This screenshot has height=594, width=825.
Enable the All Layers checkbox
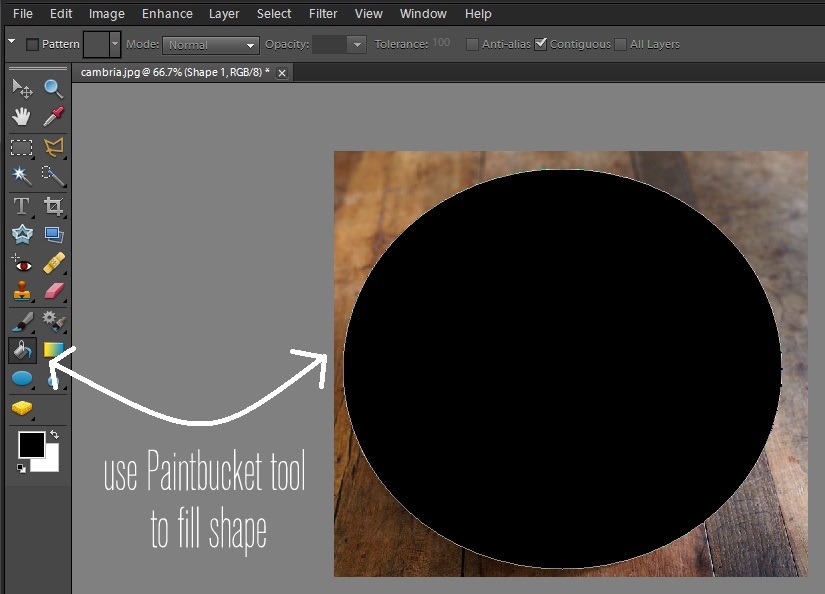click(621, 44)
